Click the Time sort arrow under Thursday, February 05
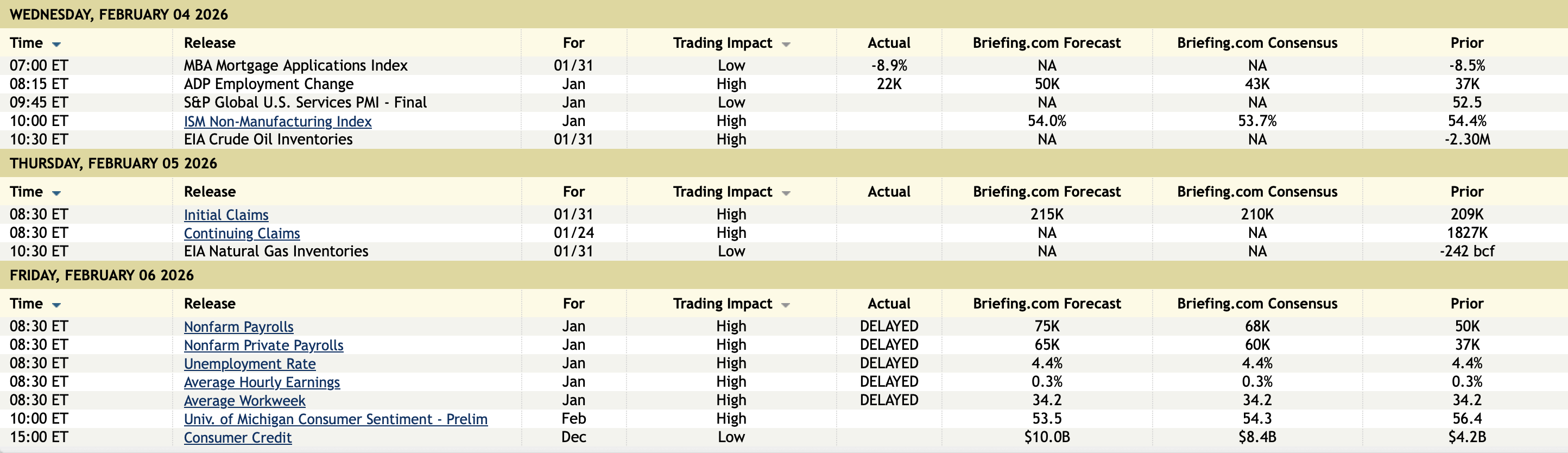The width and height of the screenshot is (1568, 453). tap(56, 193)
